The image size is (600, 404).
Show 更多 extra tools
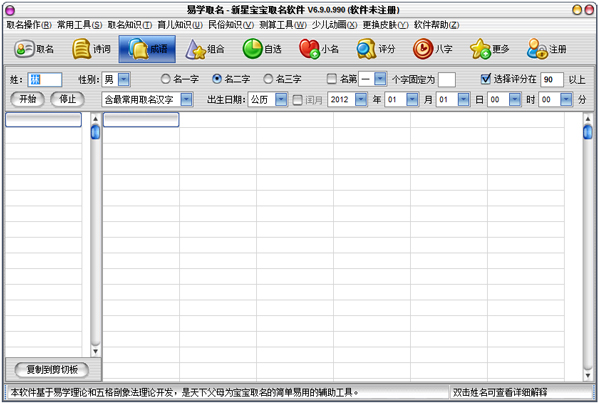pyautogui.click(x=490, y=49)
